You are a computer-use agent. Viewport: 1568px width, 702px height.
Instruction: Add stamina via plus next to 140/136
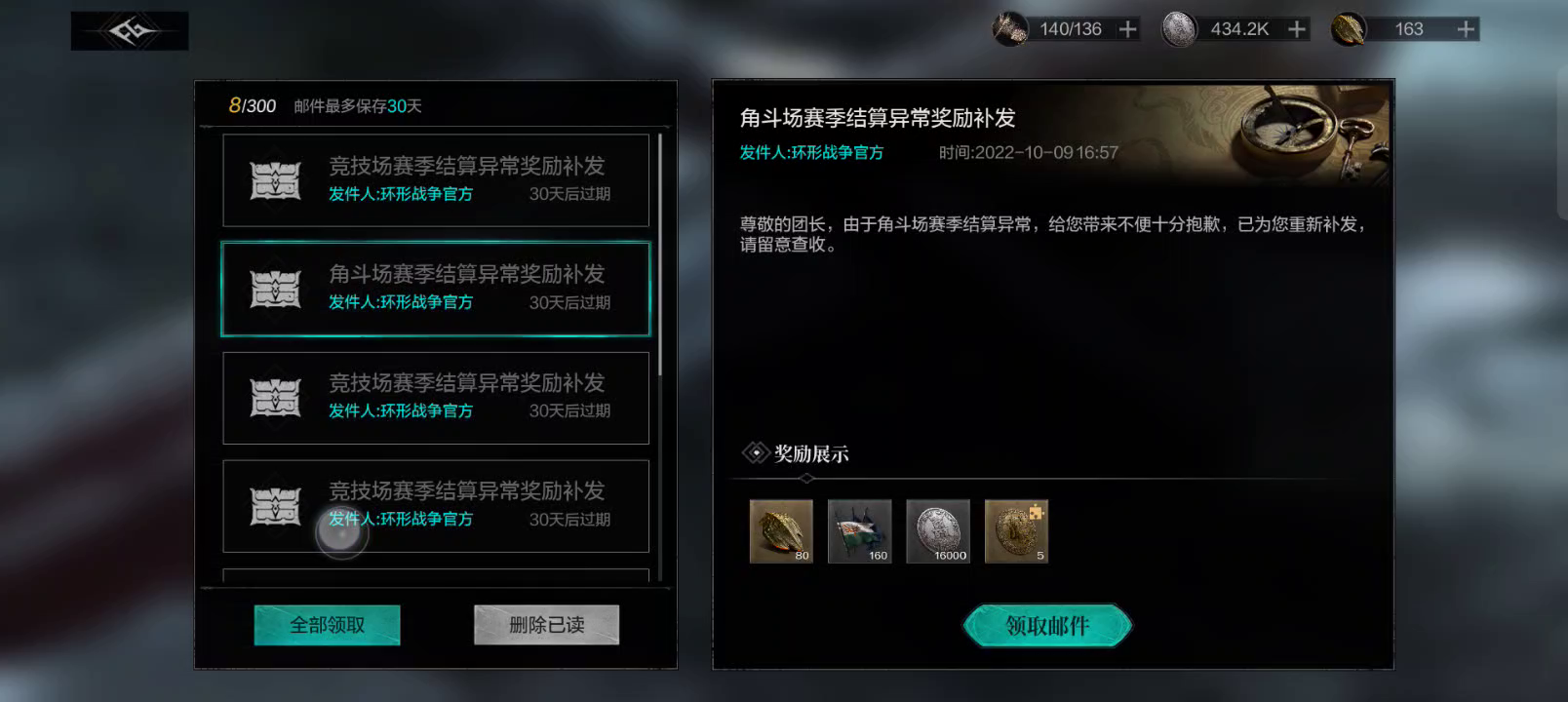point(1128,29)
